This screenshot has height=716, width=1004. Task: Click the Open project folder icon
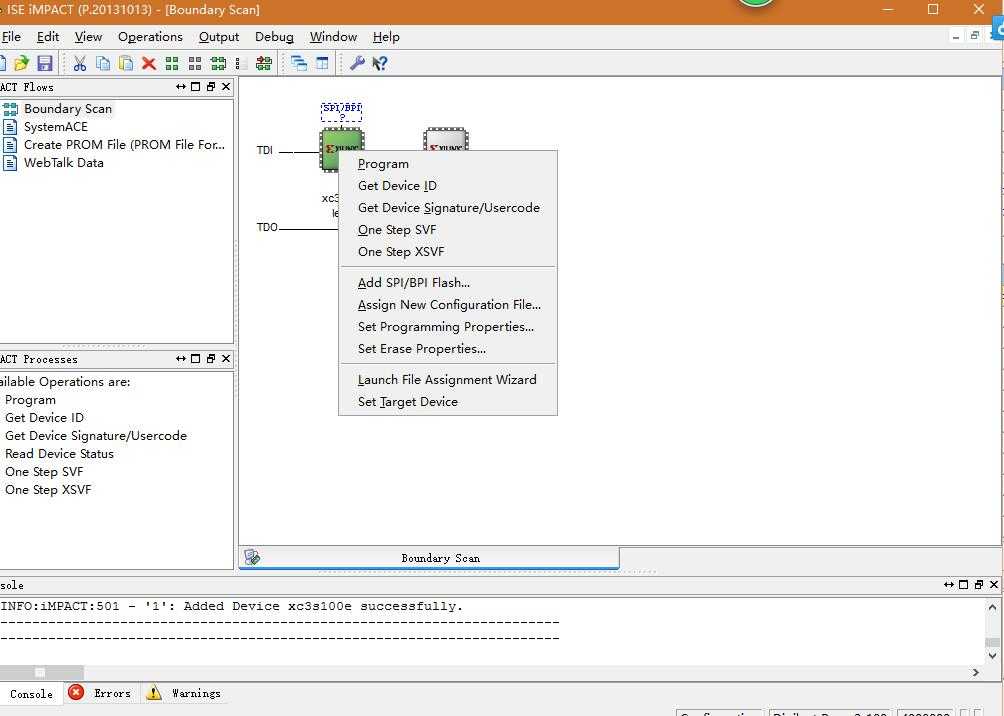click(22, 63)
